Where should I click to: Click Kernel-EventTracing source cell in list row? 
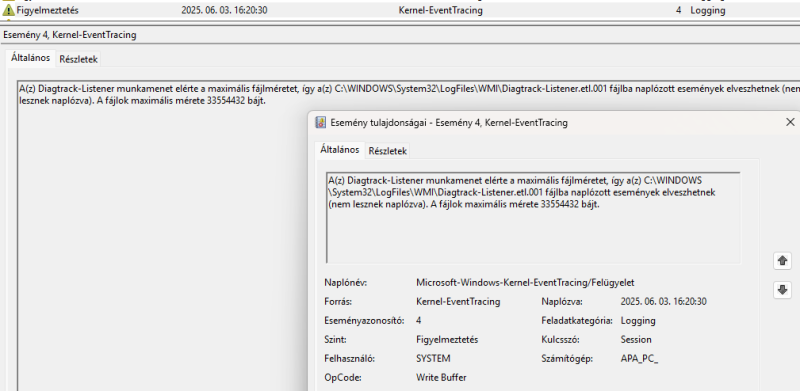(440, 10)
